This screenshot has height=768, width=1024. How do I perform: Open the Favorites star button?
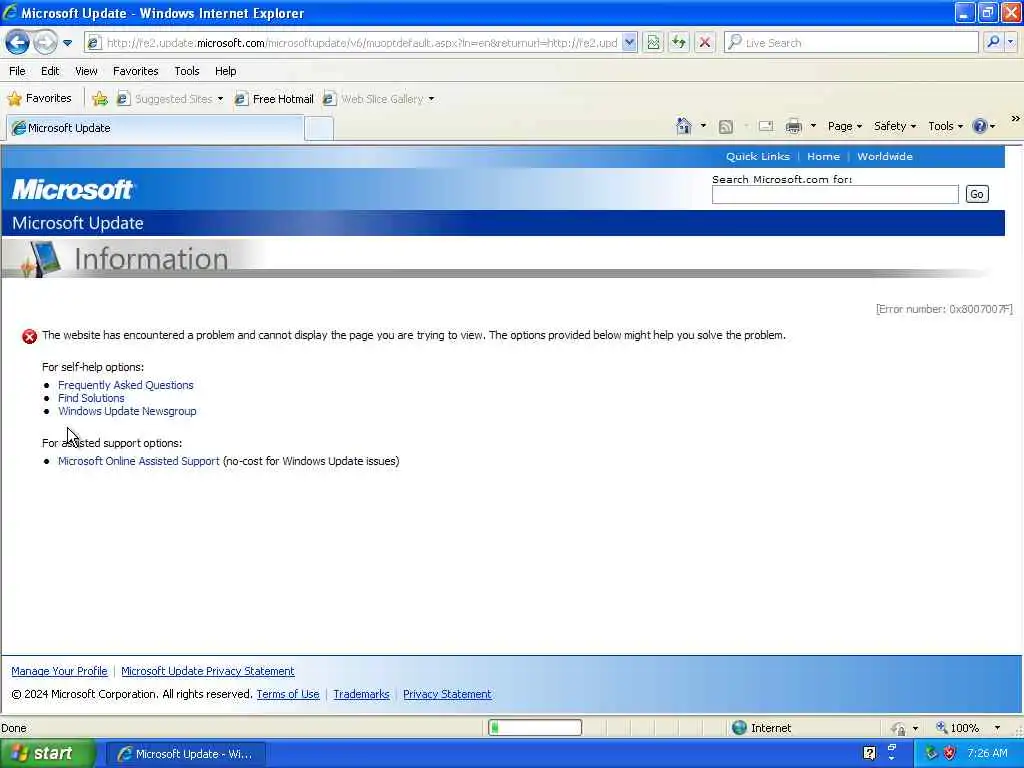(x=39, y=99)
